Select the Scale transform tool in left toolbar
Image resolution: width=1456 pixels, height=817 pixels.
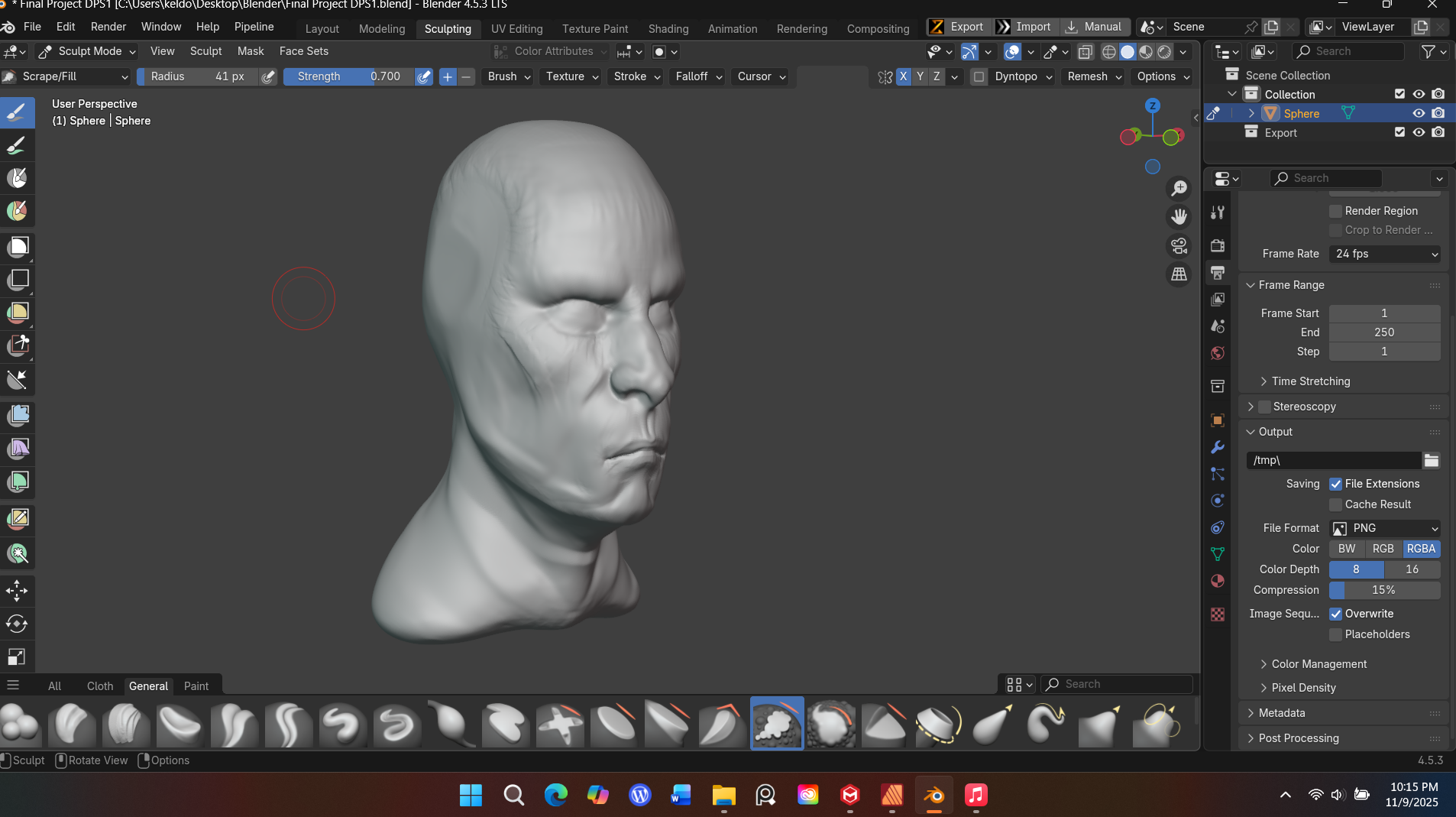pos(18,657)
